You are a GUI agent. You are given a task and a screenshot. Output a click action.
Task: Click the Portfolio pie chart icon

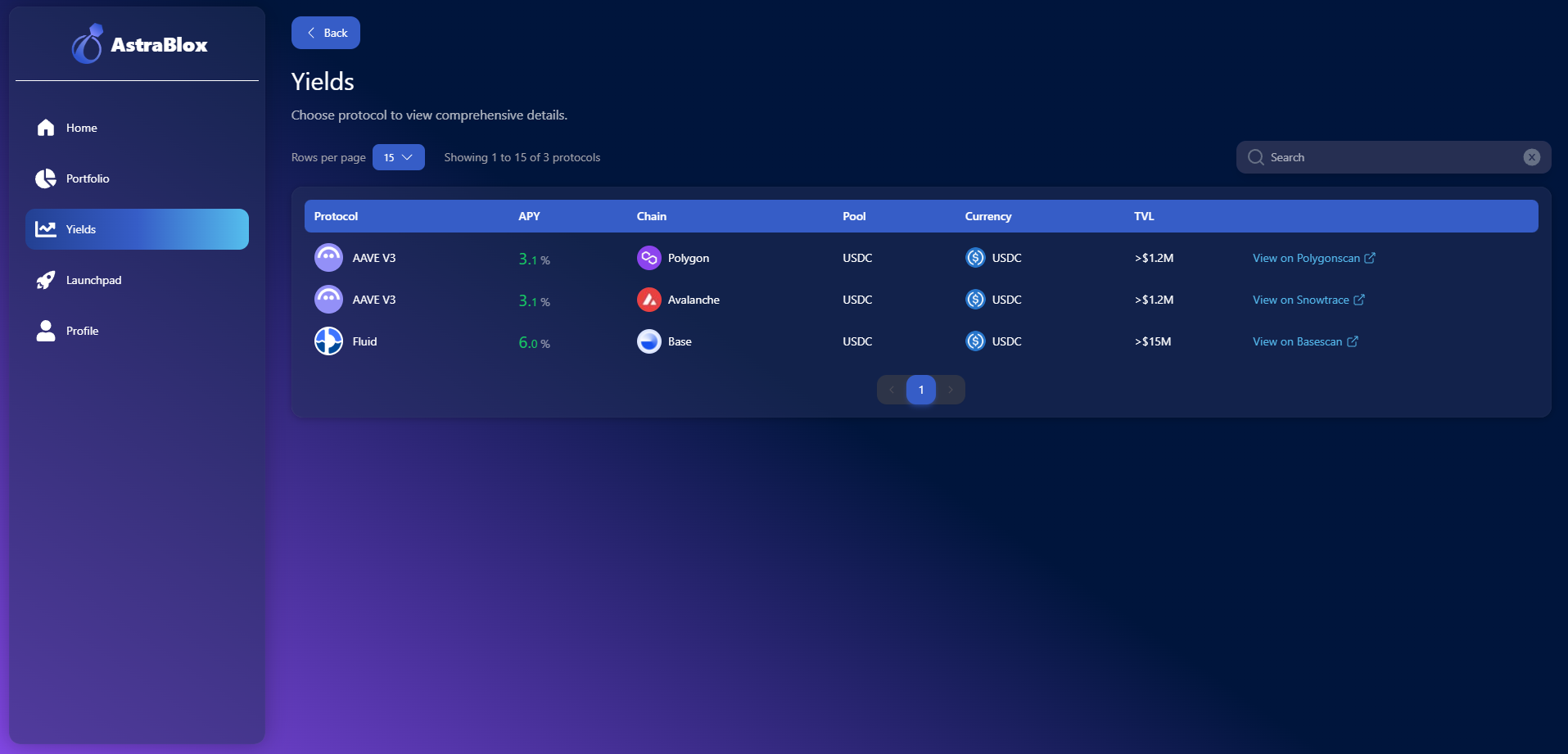[x=46, y=178]
